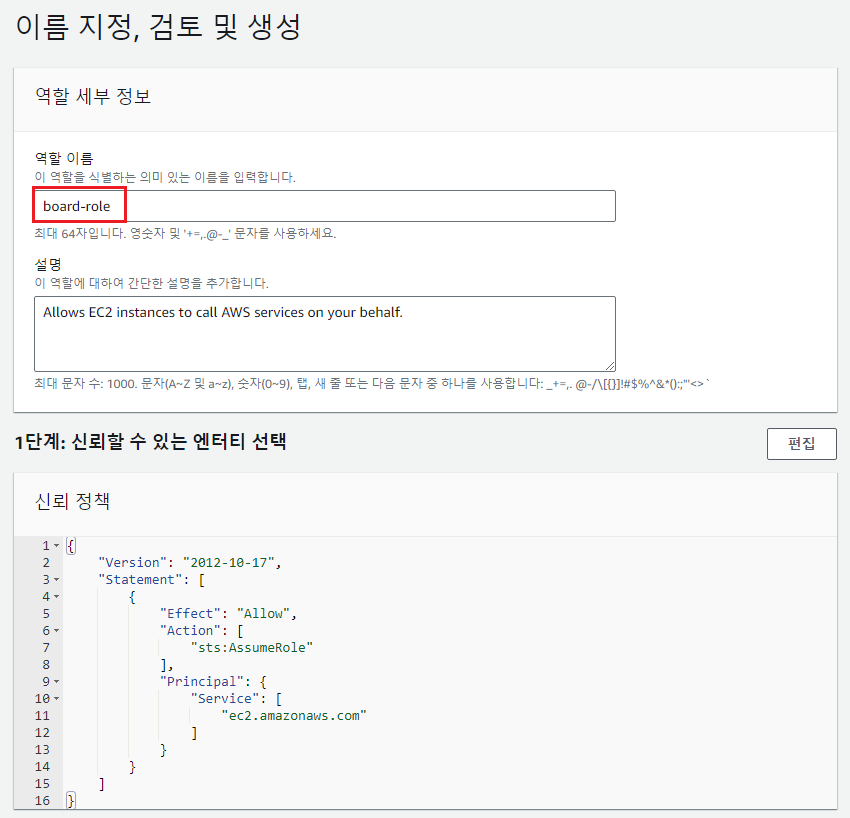
Task: Click the 역할 이름 field label
Action: pyautogui.click(x=64, y=158)
